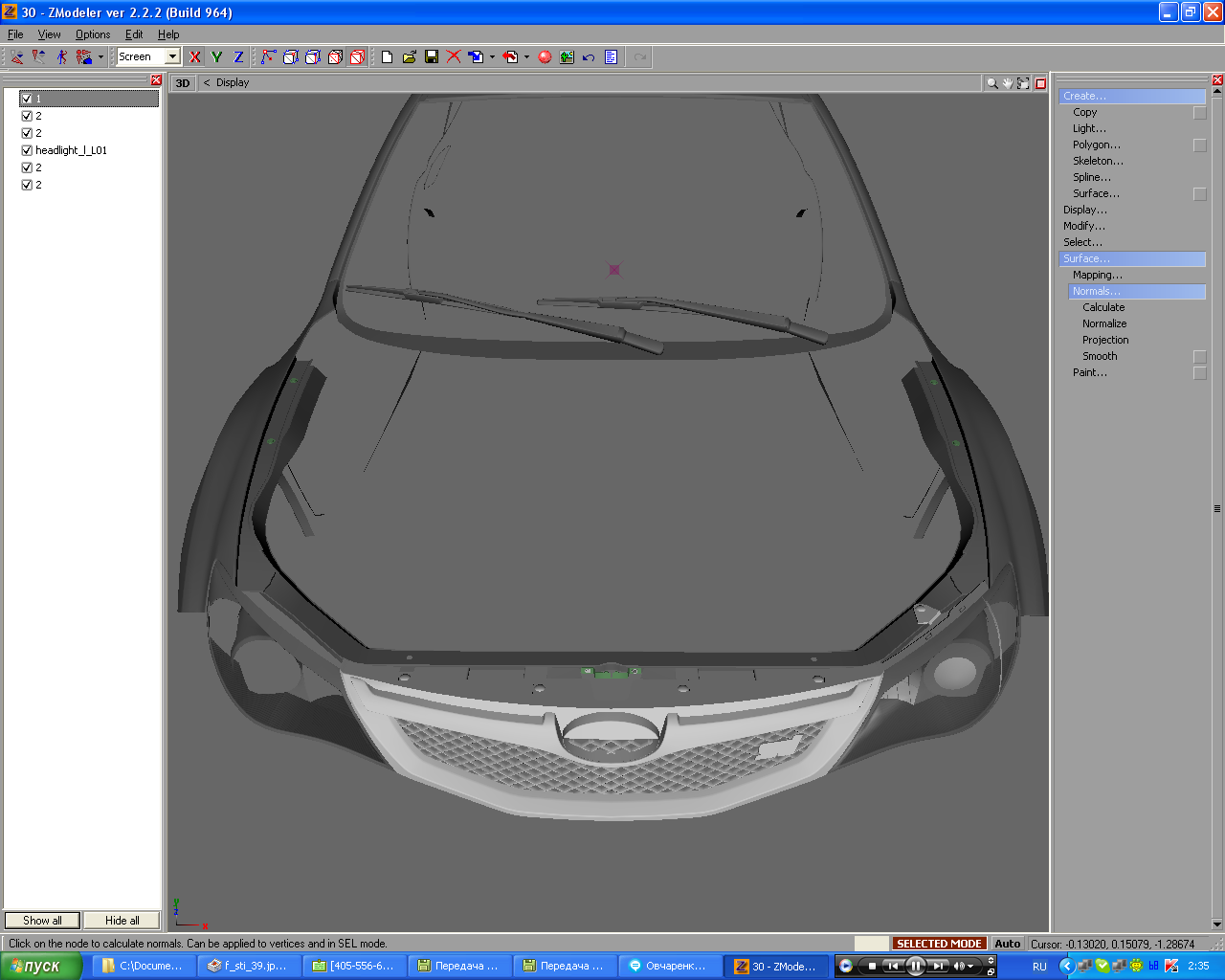
Task: Click the new blank document icon
Action: pyautogui.click(x=387, y=57)
